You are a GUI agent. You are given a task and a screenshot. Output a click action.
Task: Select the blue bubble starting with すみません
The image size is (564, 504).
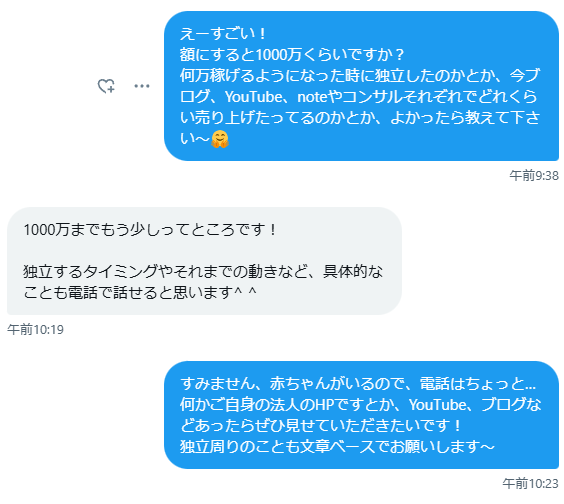pyautogui.click(x=361, y=415)
